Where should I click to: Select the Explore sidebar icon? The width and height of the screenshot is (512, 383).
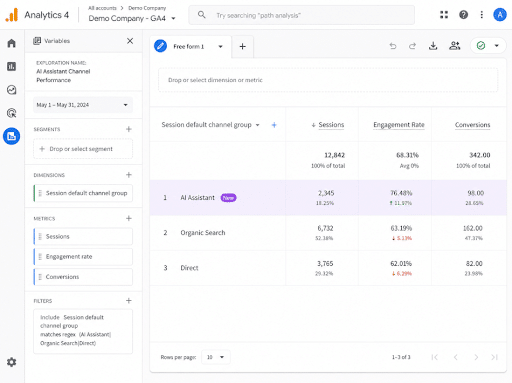(x=11, y=136)
